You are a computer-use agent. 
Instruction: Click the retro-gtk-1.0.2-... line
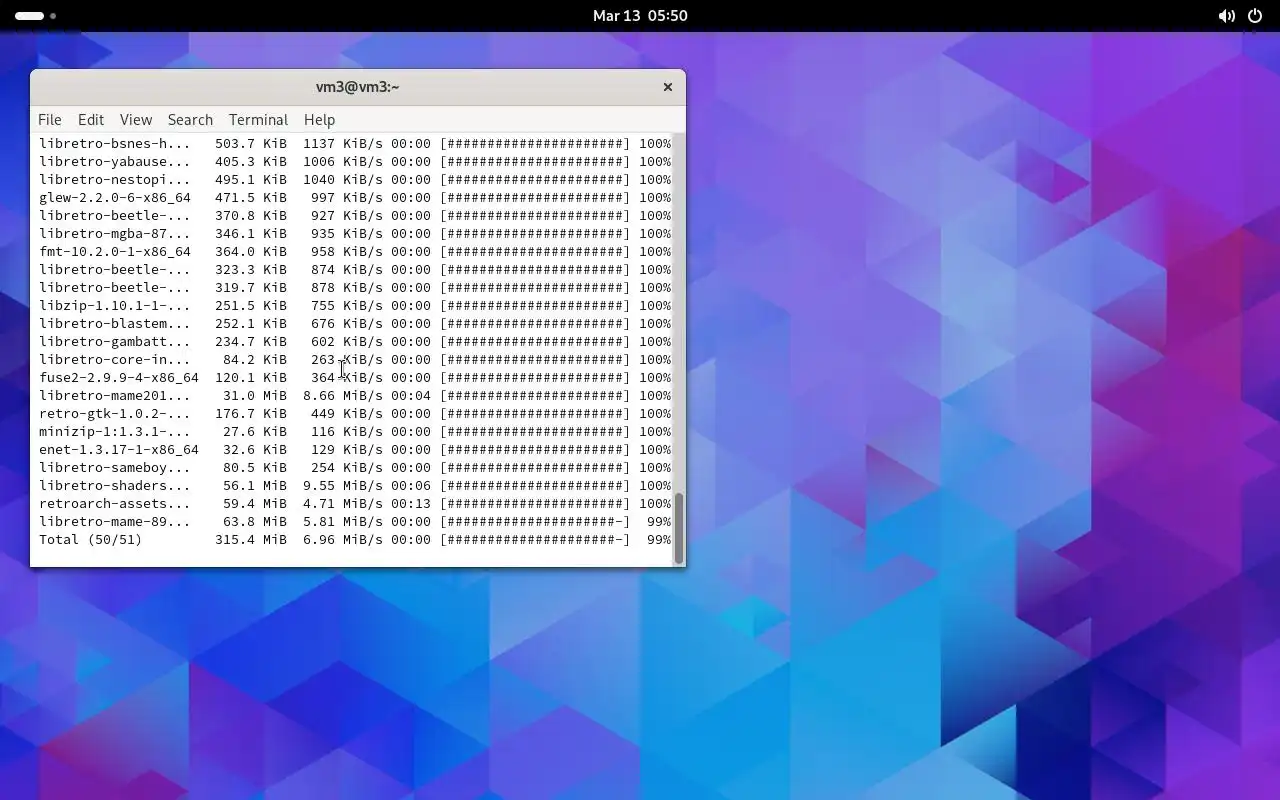point(355,413)
